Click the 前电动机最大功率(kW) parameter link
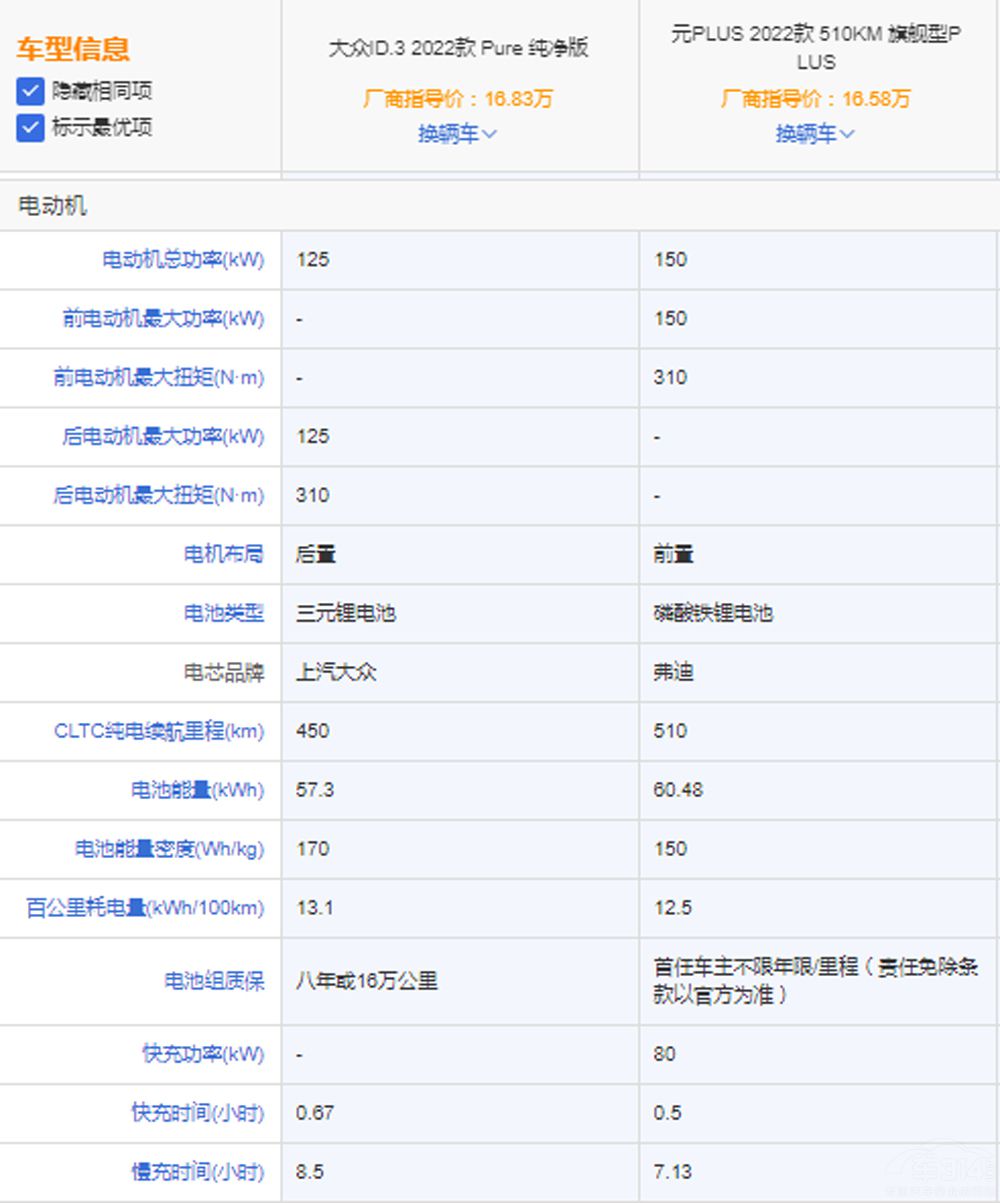This screenshot has height=1203, width=1000. [x=163, y=319]
